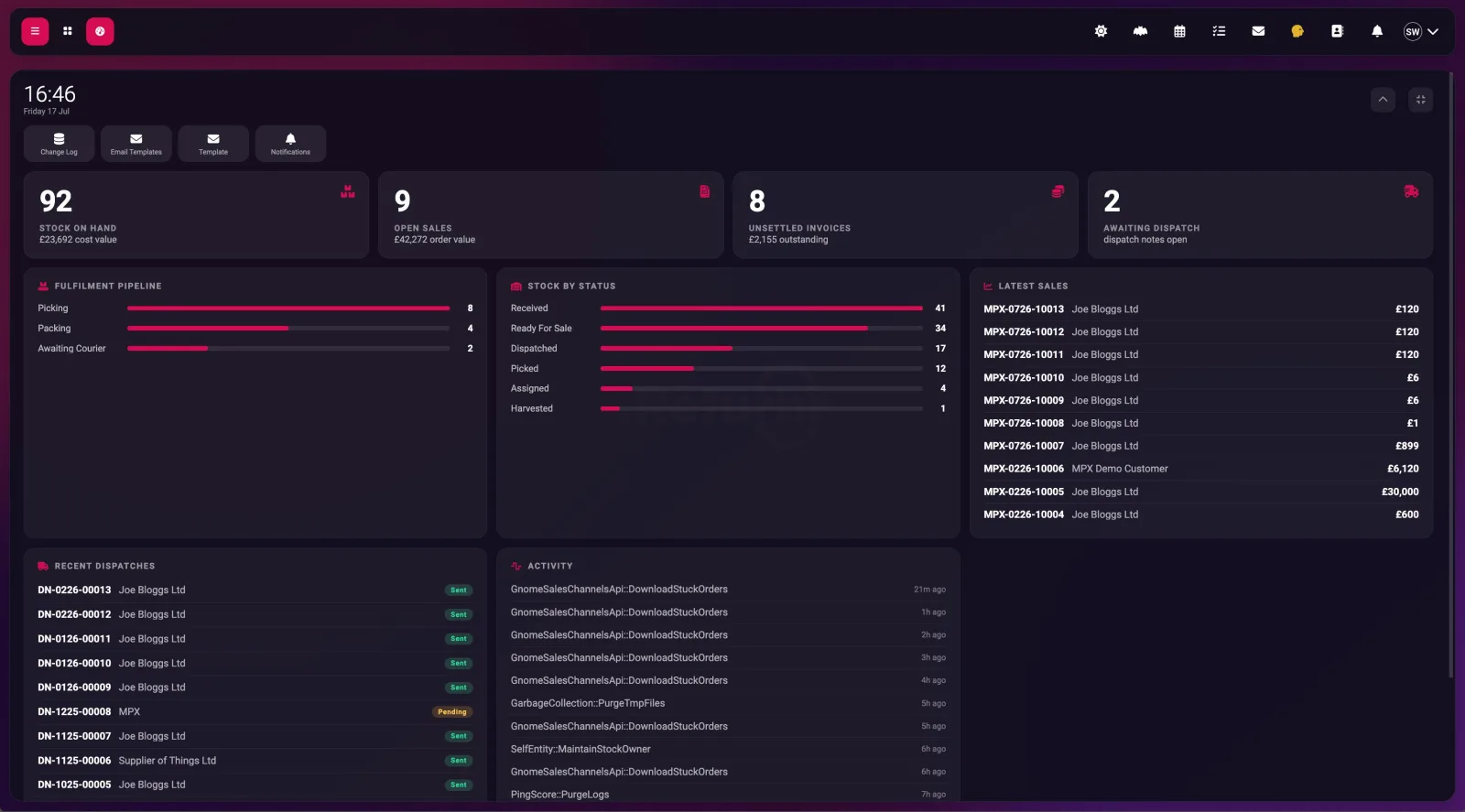The image size is (1465, 812).
Task: Open the contacts address book icon
Action: pos(1337,31)
